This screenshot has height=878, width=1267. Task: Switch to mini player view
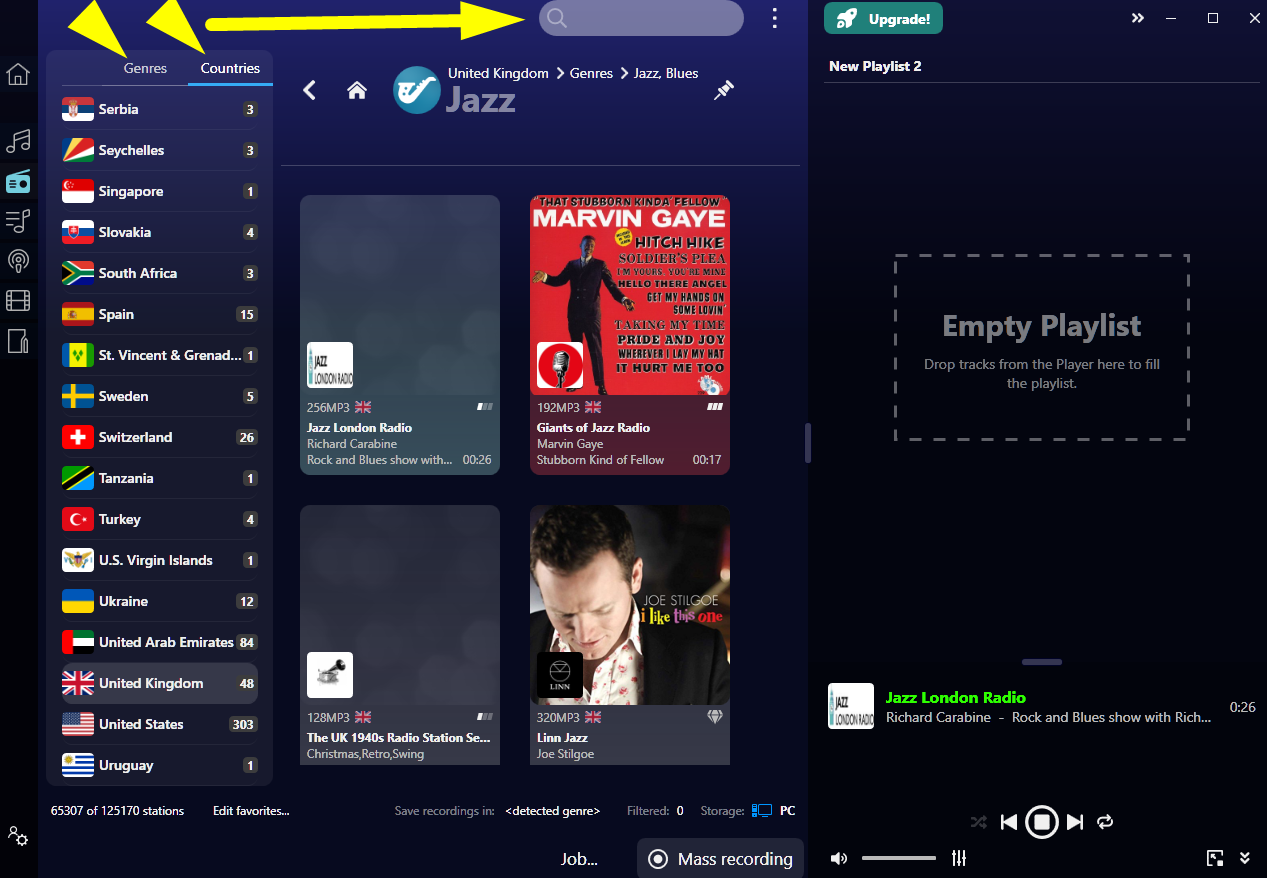[x=1215, y=858]
